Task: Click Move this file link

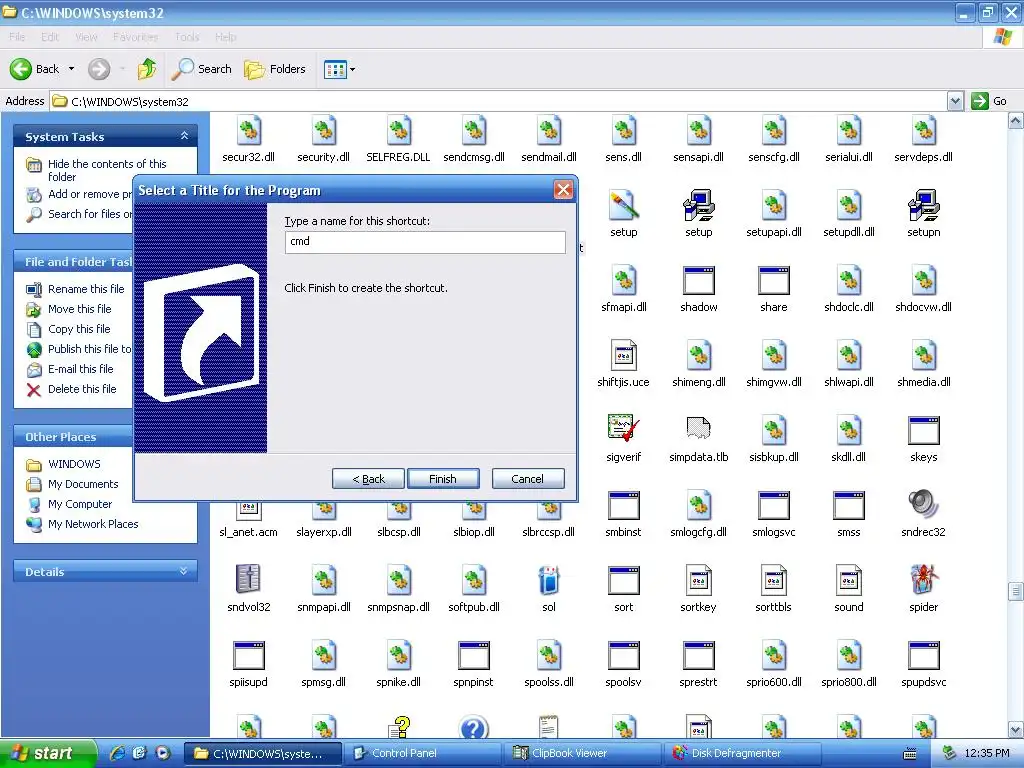Action: pos(80,309)
